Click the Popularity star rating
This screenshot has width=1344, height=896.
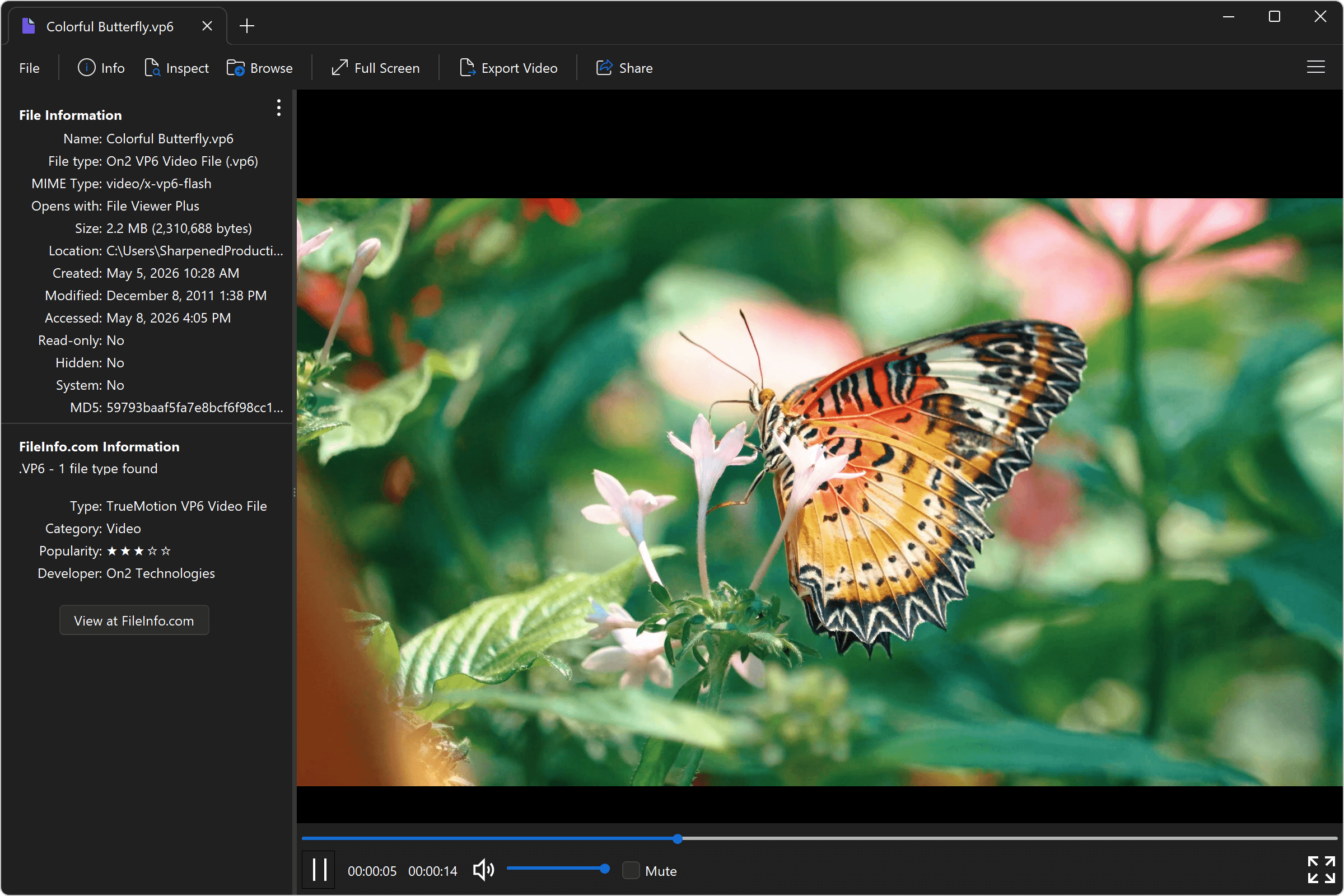139,551
